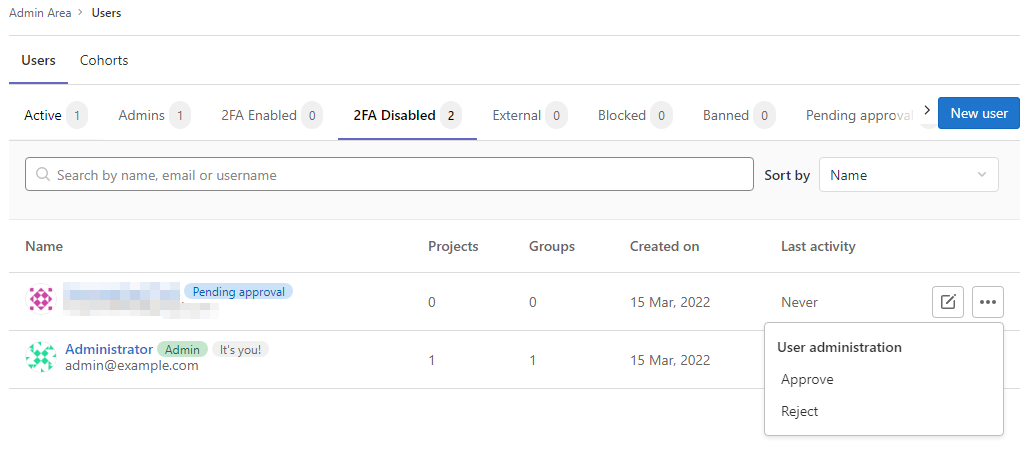Click Administrator's 15 Mar, 2022 date
Screen dimensions: 1027x468
(x=670, y=360)
